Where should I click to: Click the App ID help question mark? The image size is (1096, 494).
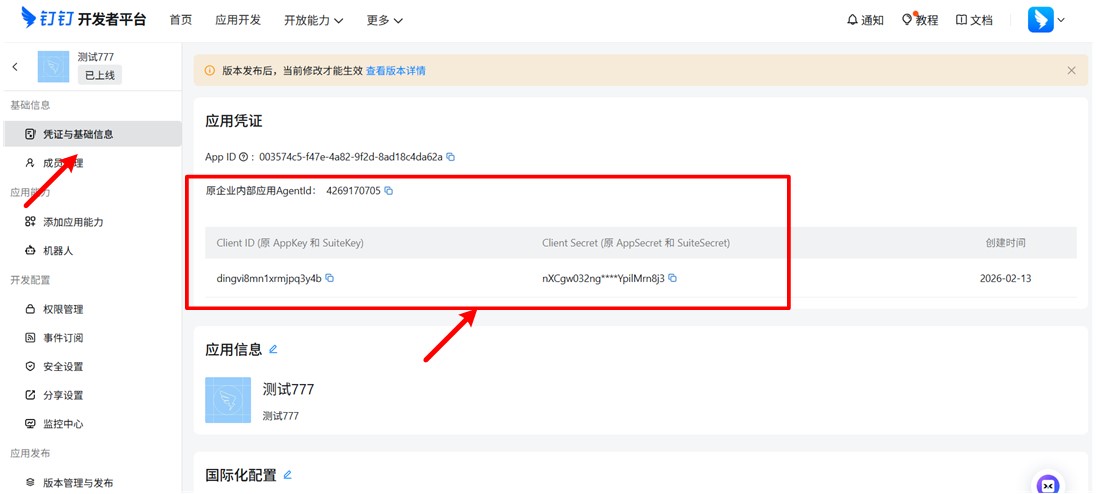tap(243, 157)
